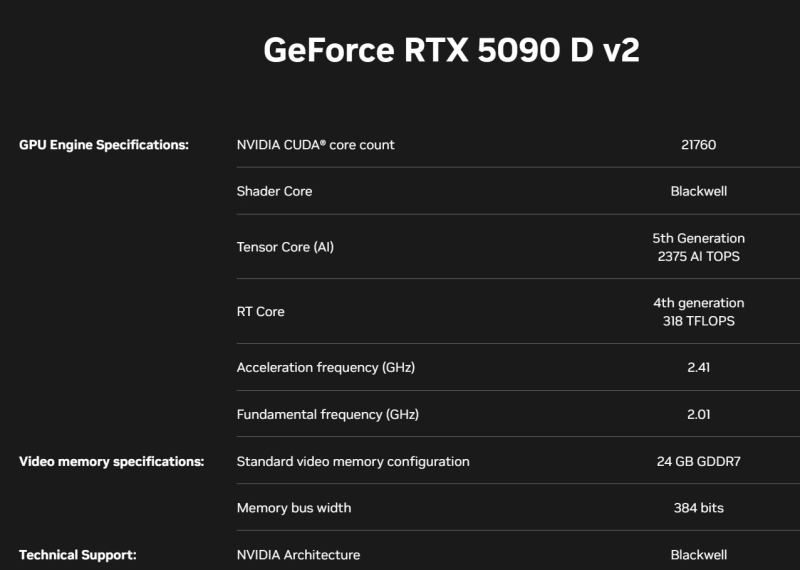Click the Video memory specifications section label
The height and width of the screenshot is (570, 800).
coord(112,461)
